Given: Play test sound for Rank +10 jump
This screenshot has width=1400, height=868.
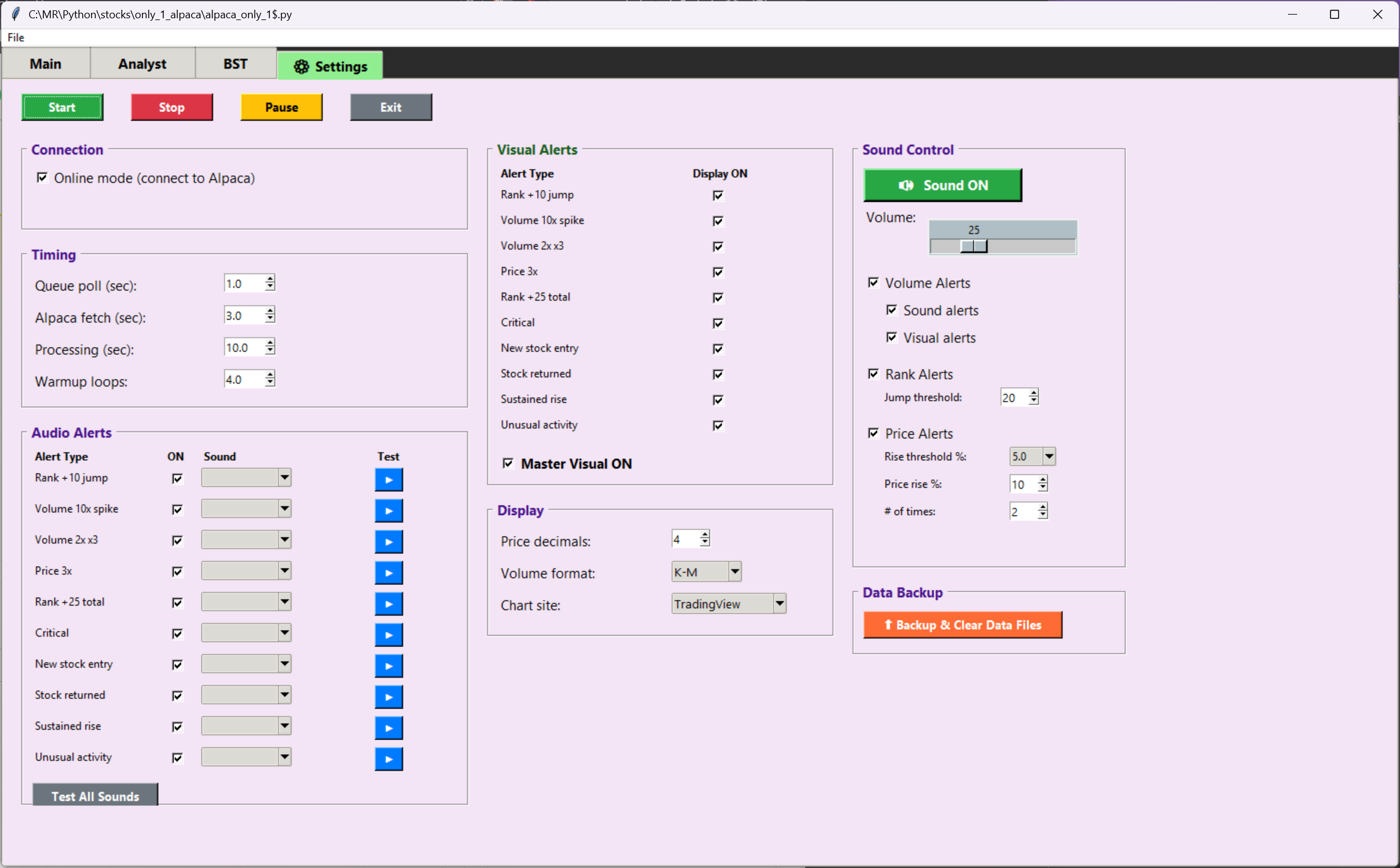Looking at the screenshot, I should tap(389, 480).
